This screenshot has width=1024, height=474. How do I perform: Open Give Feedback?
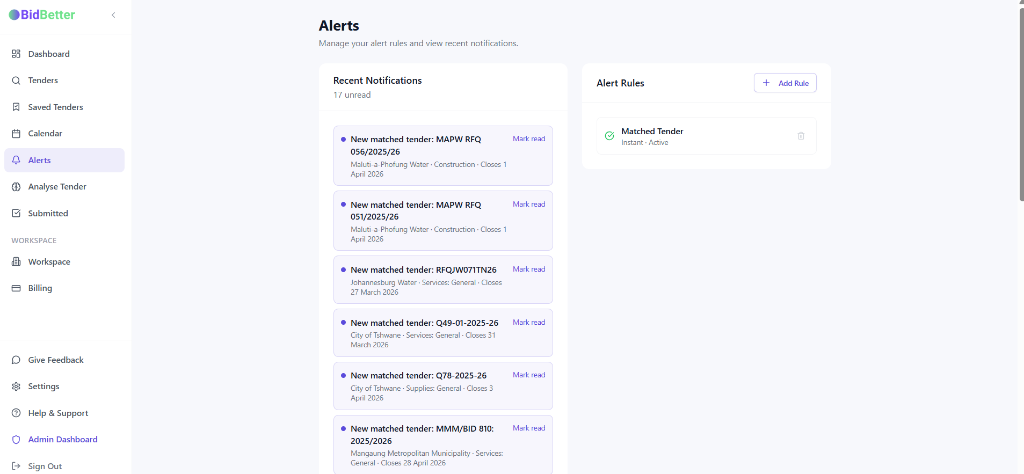[x=64, y=360]
